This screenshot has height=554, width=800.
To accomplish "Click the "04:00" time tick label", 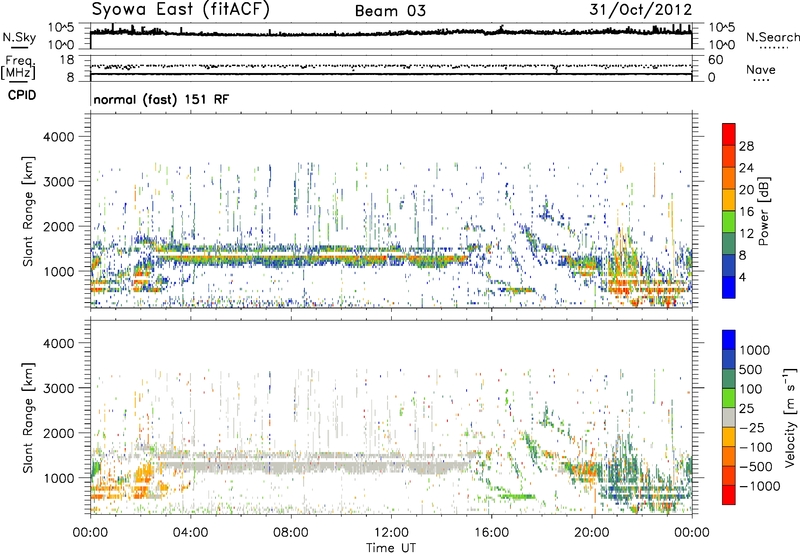I will (x=190, y=533).
